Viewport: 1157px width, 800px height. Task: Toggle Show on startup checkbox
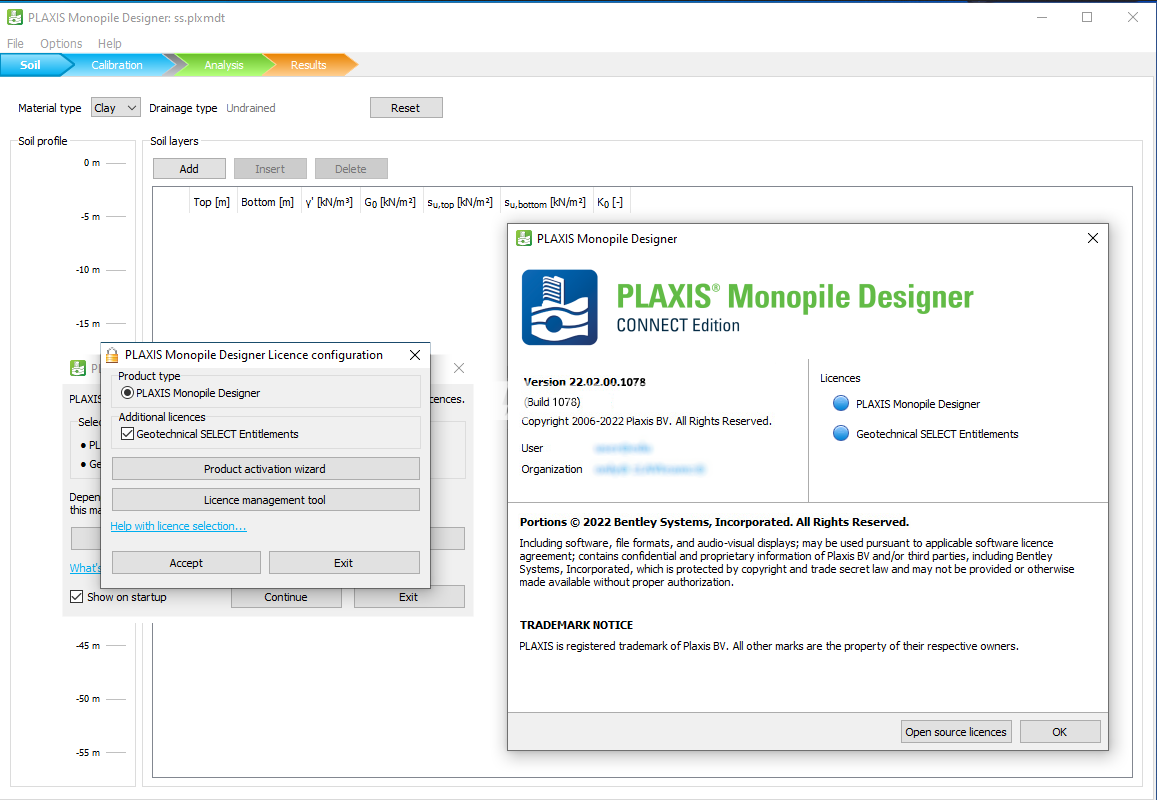[76, 596]
